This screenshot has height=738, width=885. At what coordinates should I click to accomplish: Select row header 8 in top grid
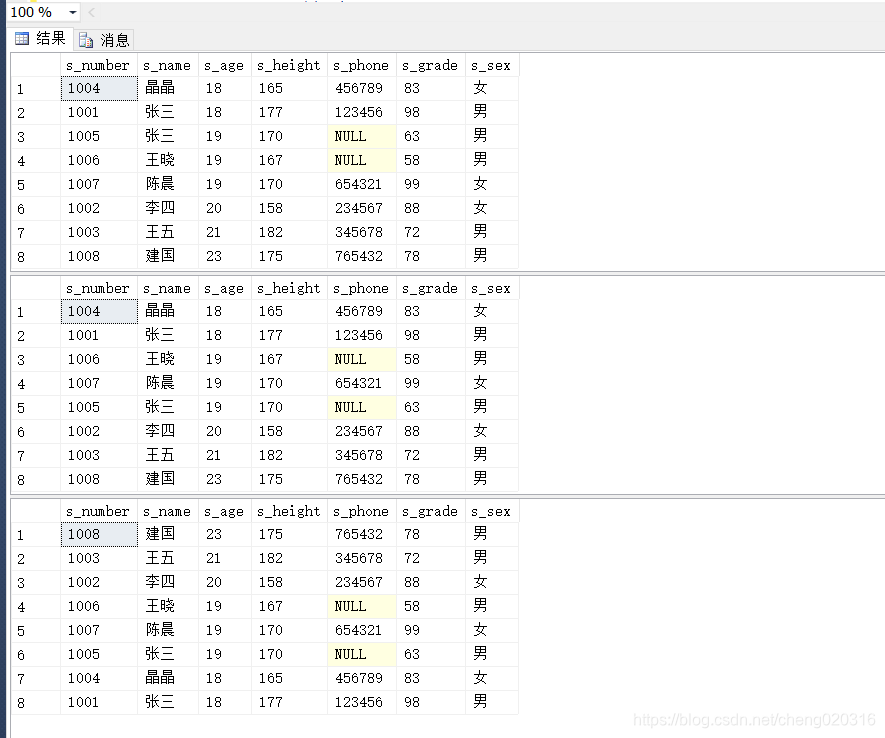tap(36, 256)
